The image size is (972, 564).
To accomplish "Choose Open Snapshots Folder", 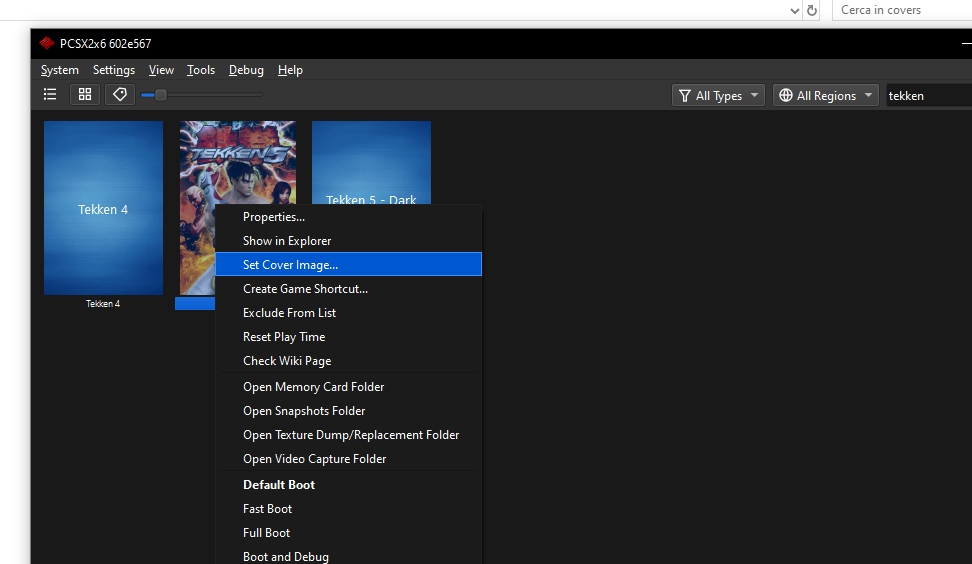I will pyautogui.click(x=348, y=411).
